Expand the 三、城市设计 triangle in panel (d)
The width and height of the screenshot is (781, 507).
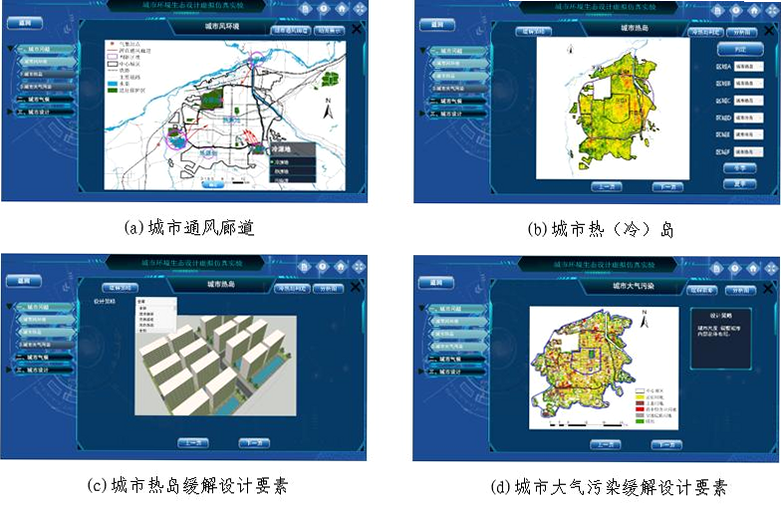(x=422, y=372)
